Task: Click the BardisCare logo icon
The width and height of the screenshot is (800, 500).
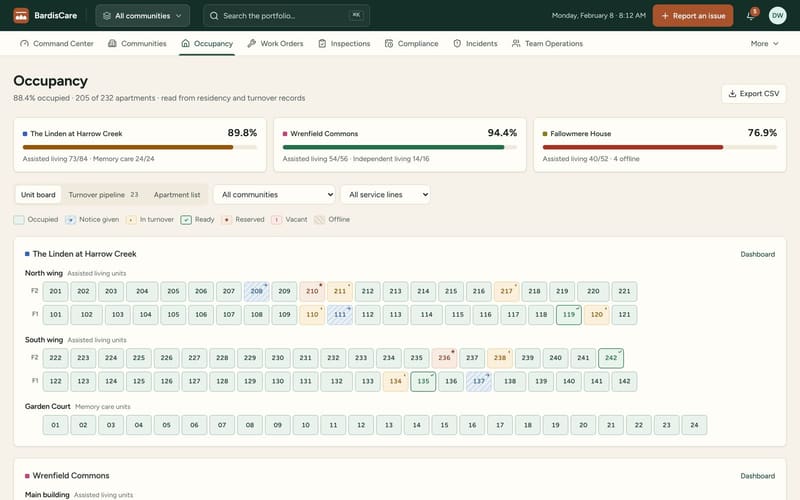Action: [21, 16]
